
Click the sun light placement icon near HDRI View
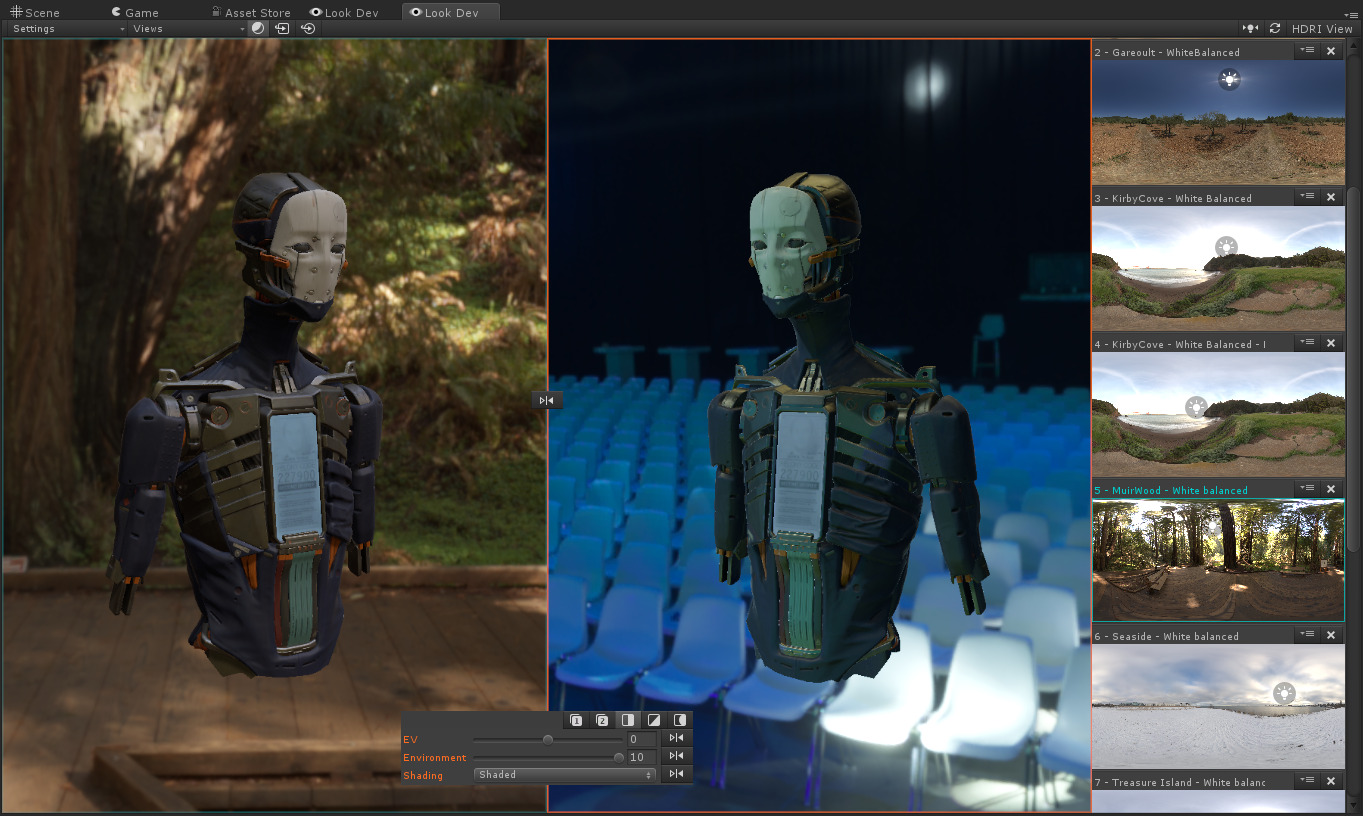pos(1250,28)
